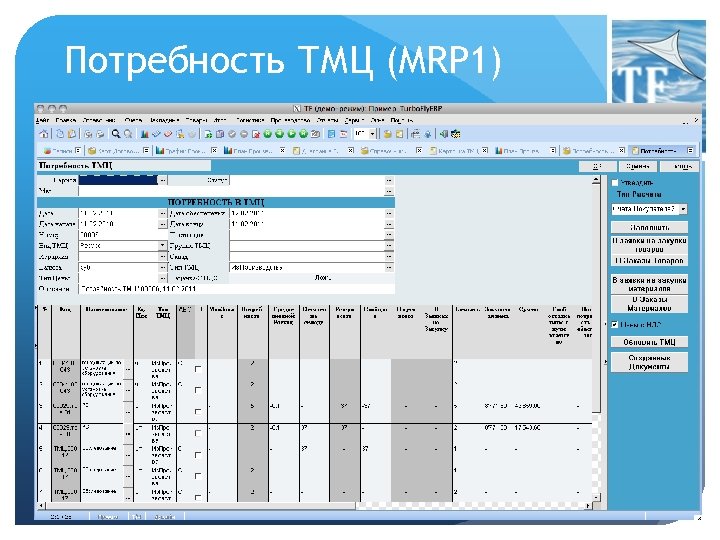
Task: Click the document with red X icon
Action: tap(256, 134)
